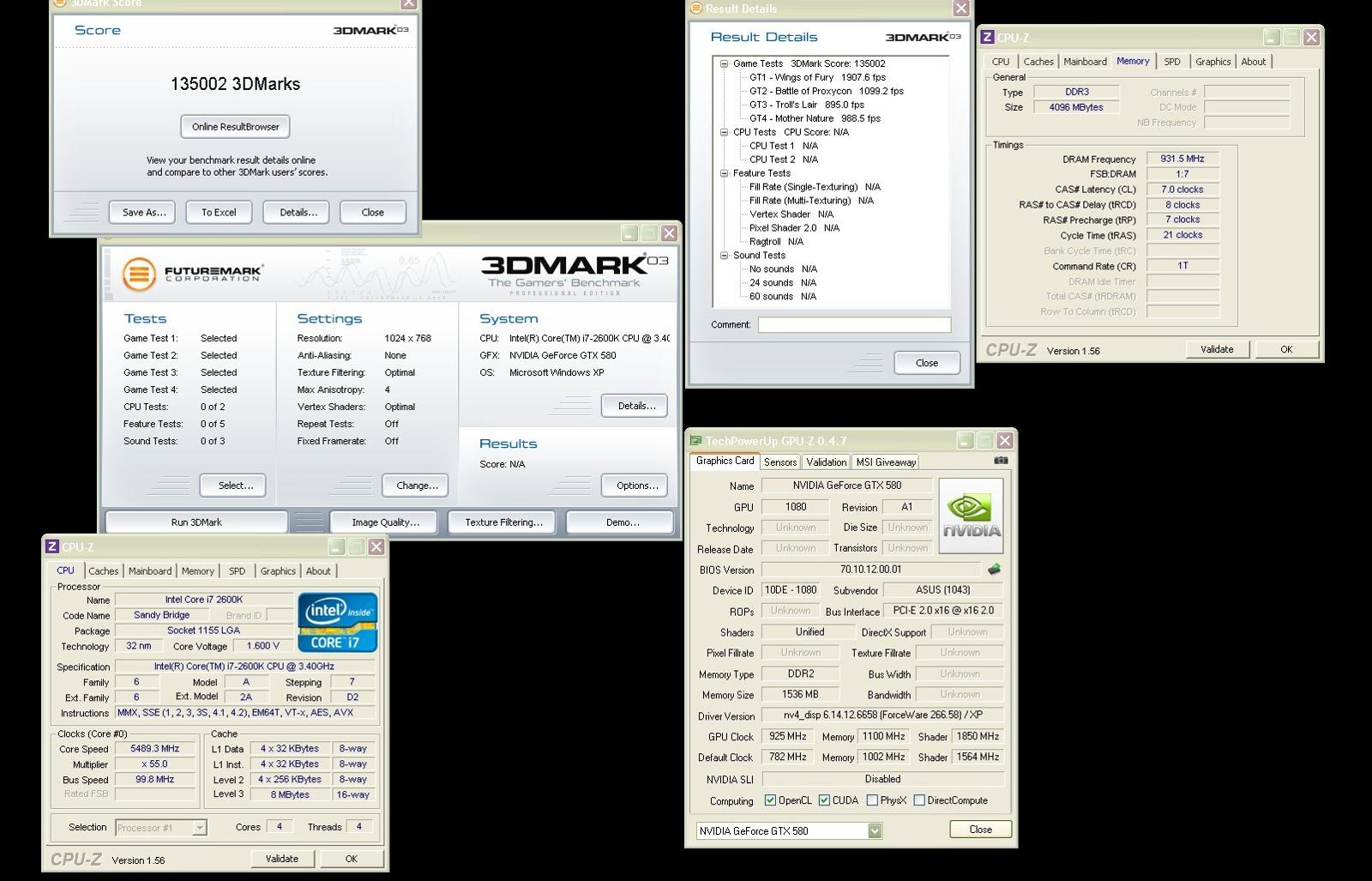
Task: Toggle the CUDA checkbox in GPU-Z
Action: (x=824, y=800)
